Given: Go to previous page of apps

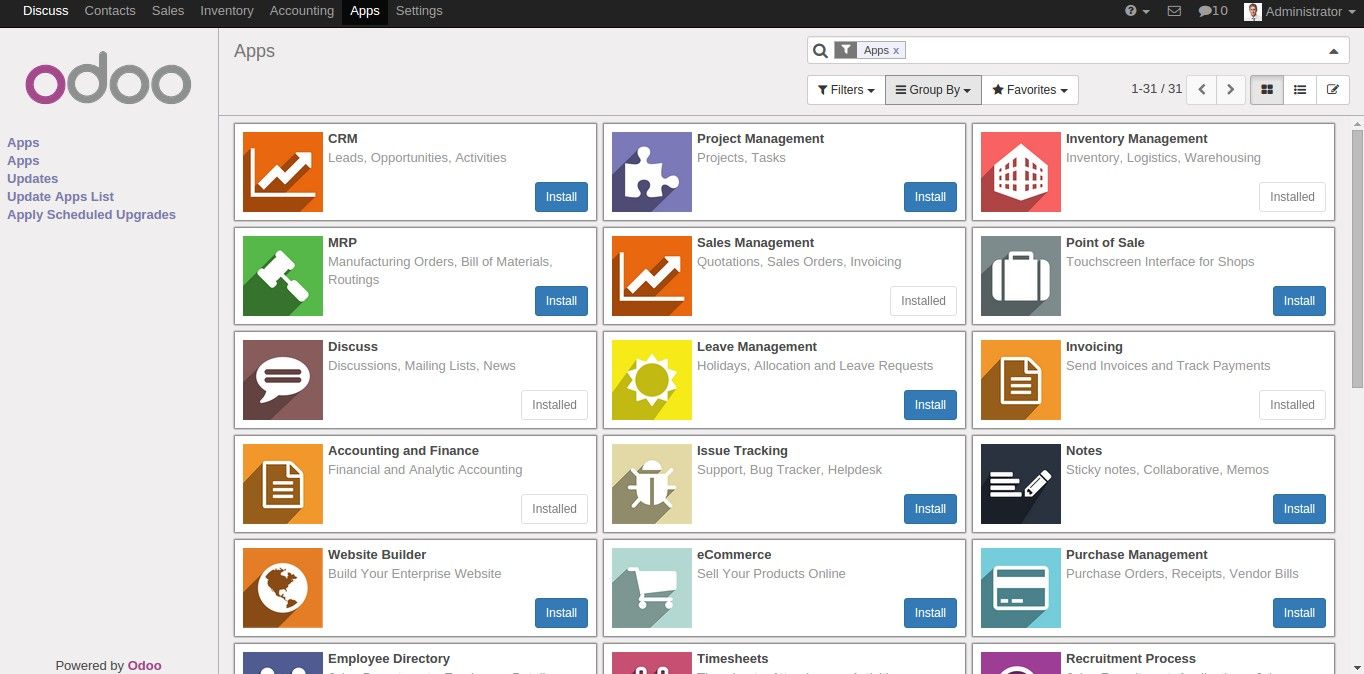Looking at the screenshot, I should pos(1202,90).
